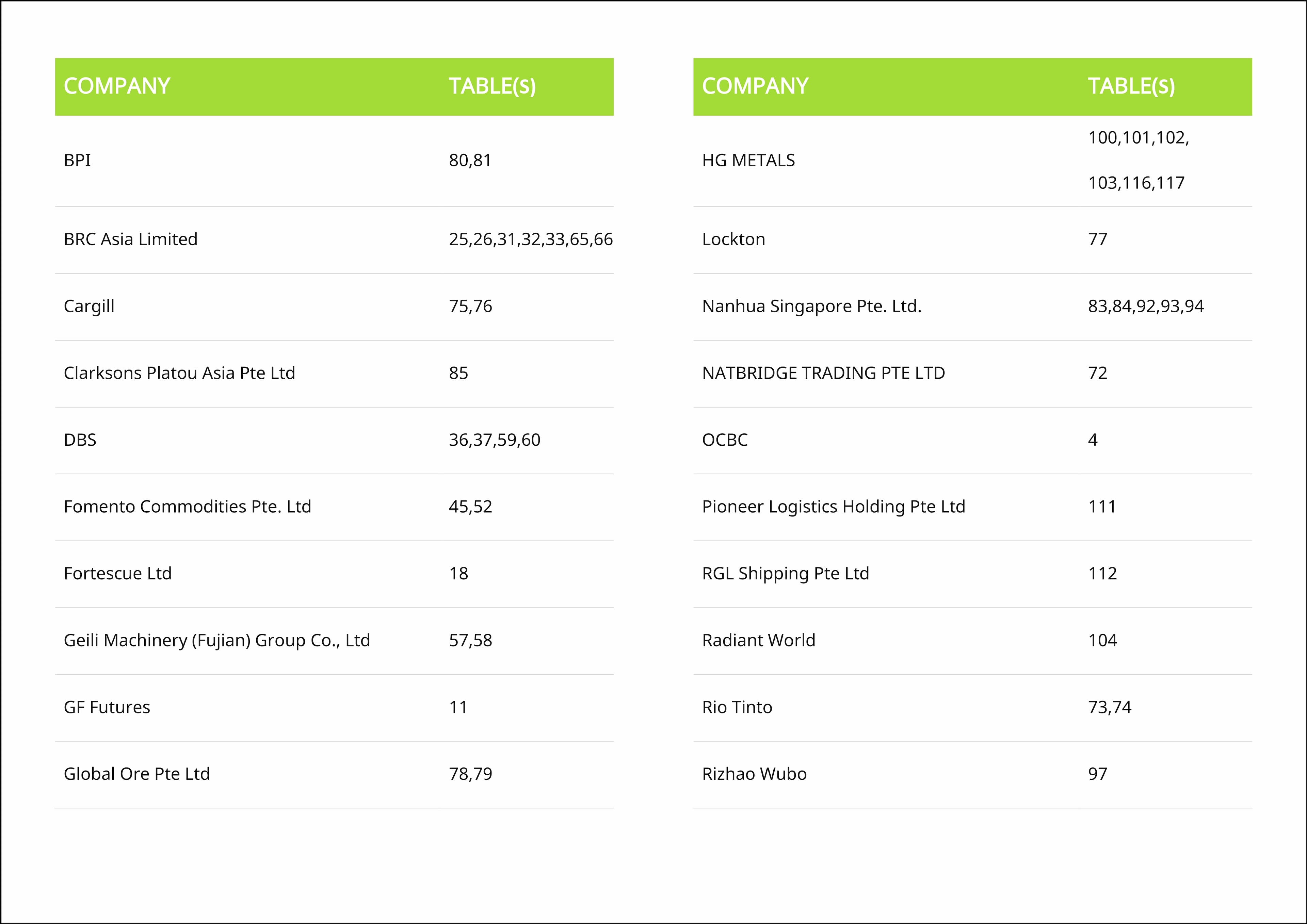Select Geili Machinery (Fujian) Group Co., Ltd
1307x924 pixels.
pyautogui.click(x=217, y=641)
